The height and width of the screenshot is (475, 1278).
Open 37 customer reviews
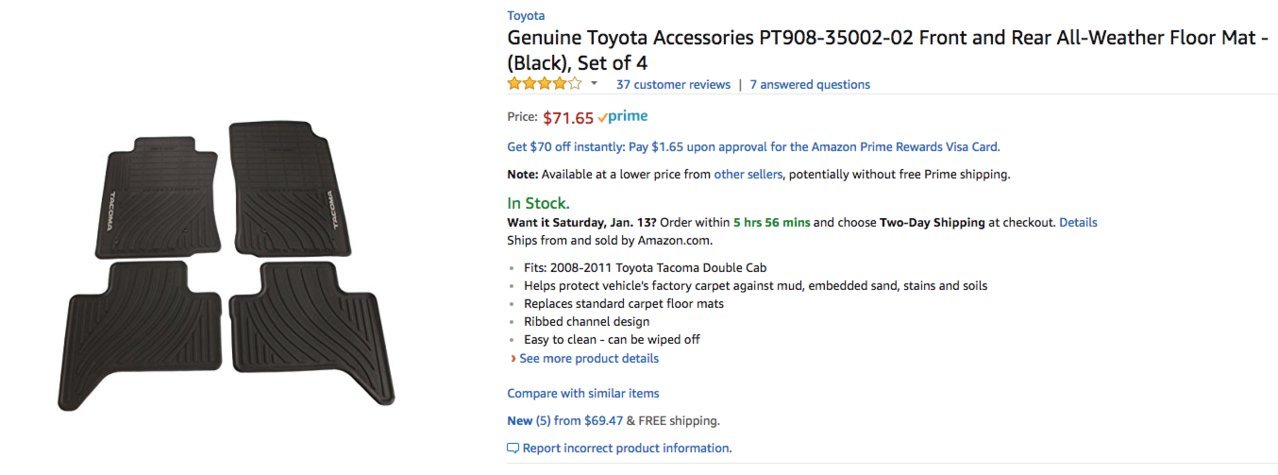click(x=673, y=85)
